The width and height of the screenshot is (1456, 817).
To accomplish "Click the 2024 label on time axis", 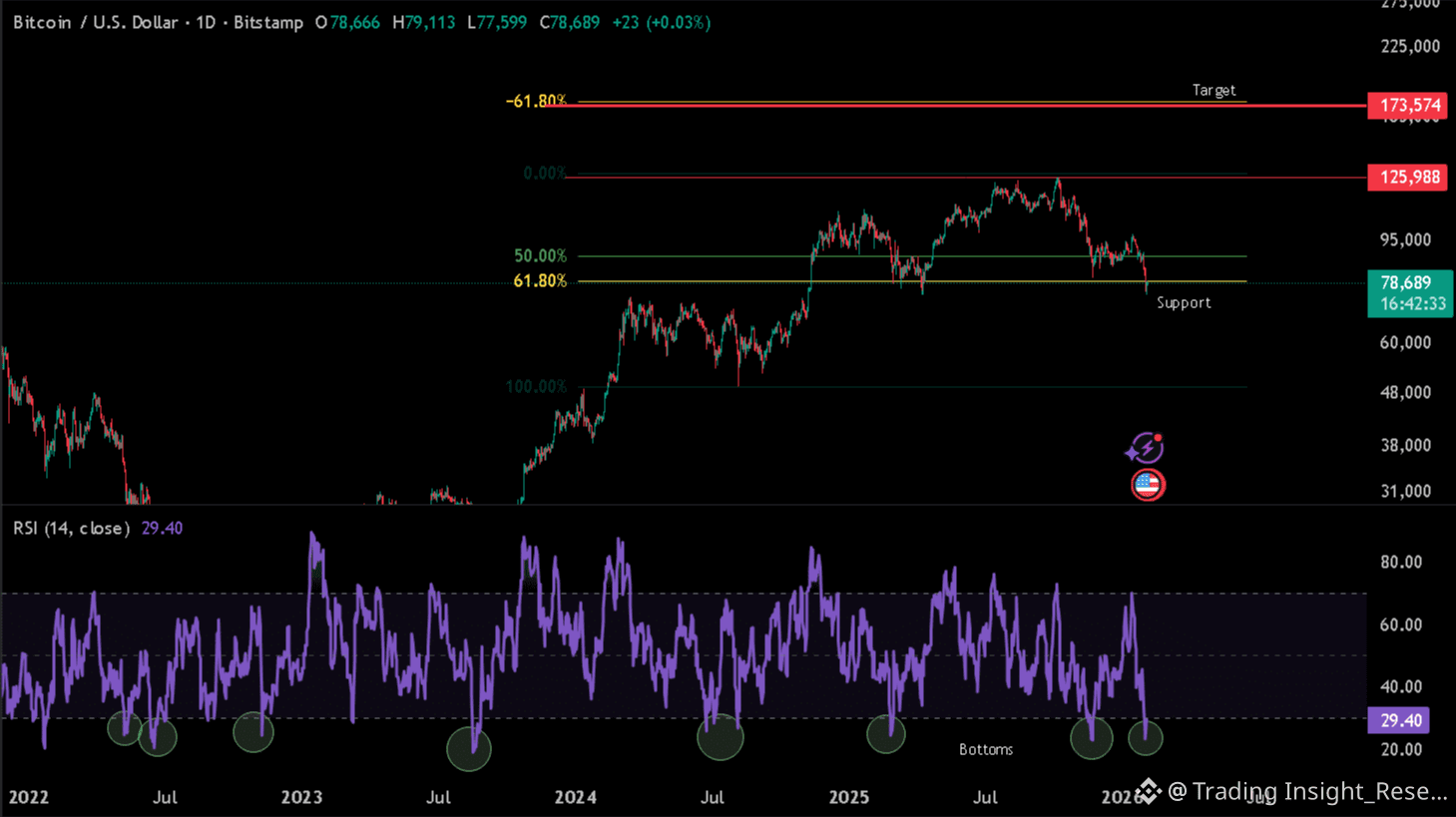I will [576, 797].
